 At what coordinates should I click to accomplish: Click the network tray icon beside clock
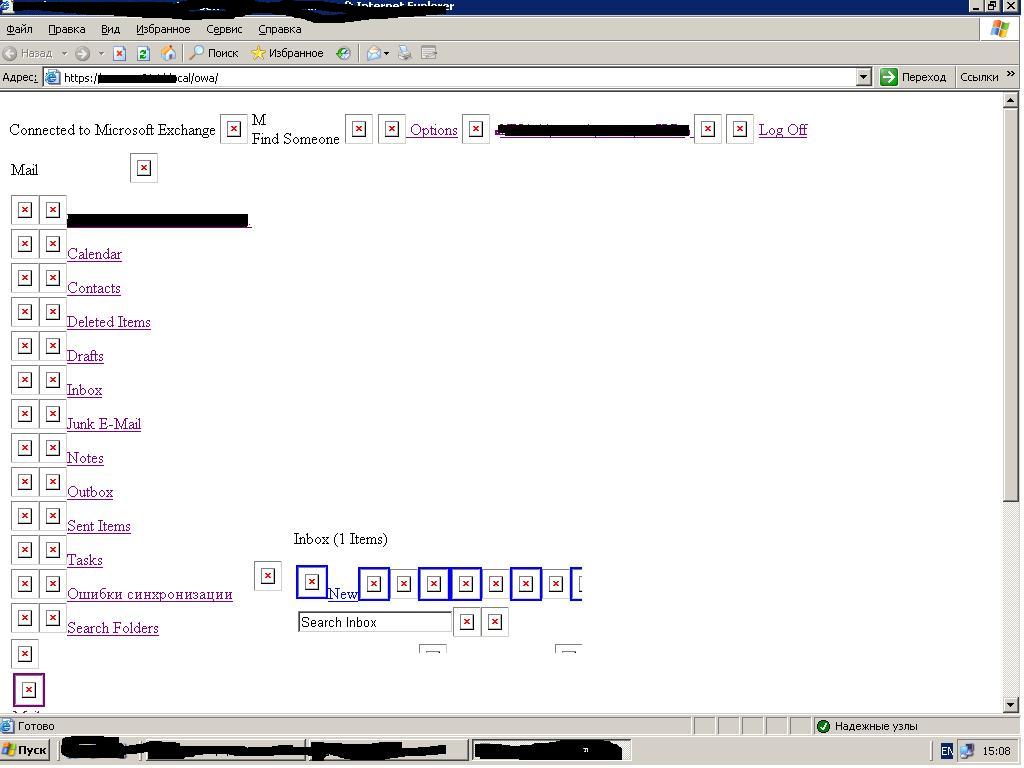click(967, 751)
